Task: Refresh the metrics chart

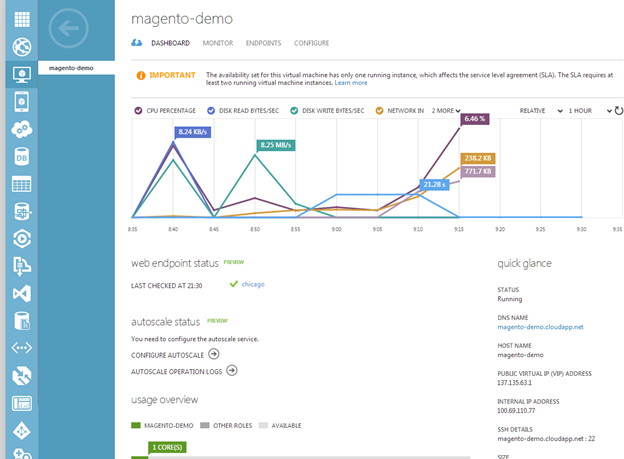Action: coord(617,110)
